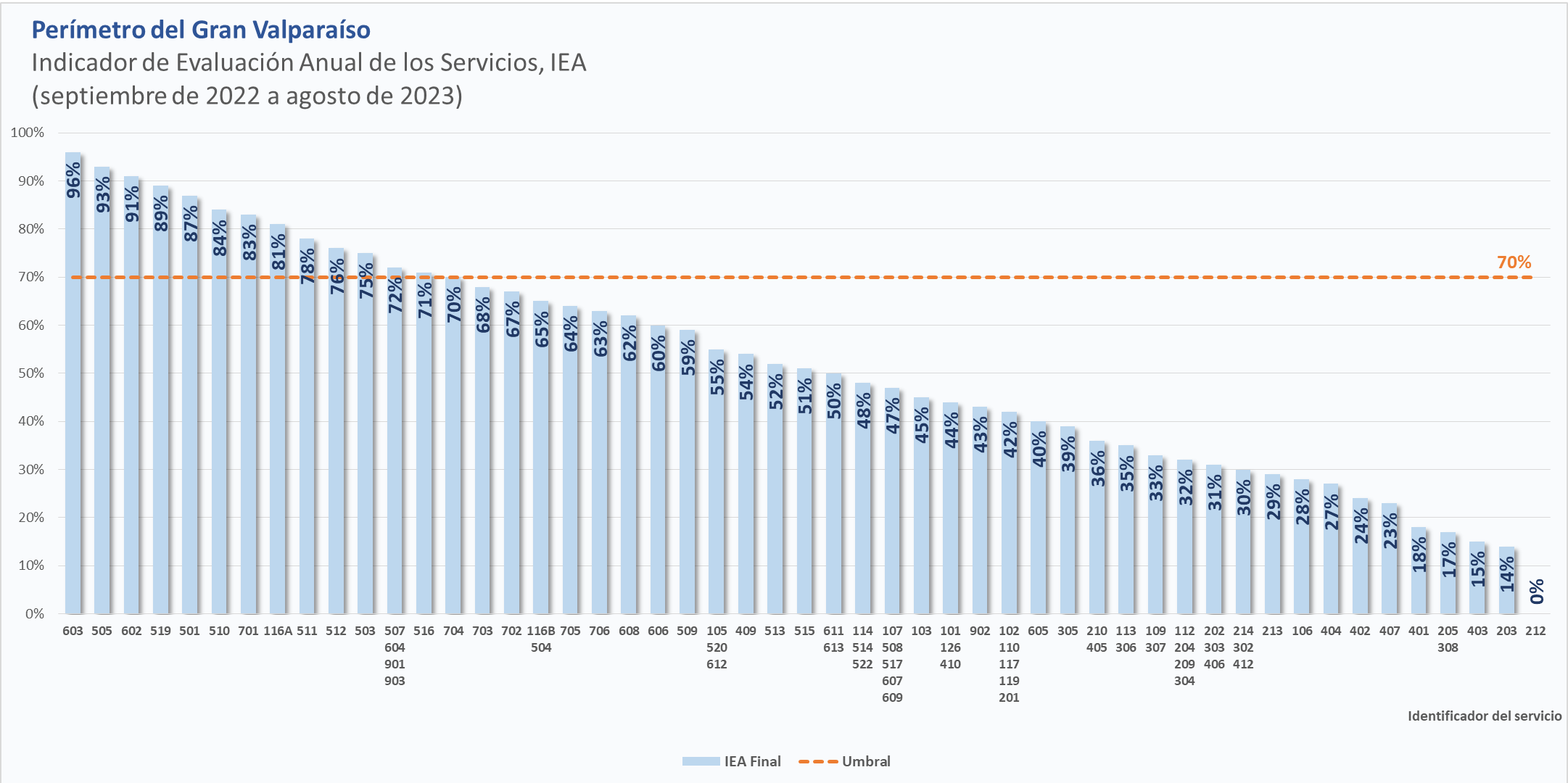Viewport: 1568px width, 783px height.
Task: Click the '0%' data label of service 212
Action: pos(1536,592)
